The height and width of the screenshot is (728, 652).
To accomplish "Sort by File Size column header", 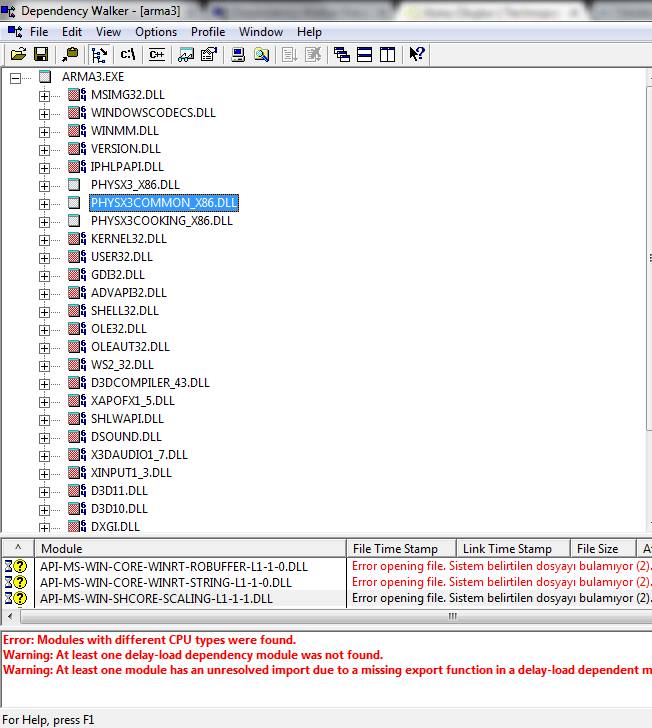I will click(603, 549).
